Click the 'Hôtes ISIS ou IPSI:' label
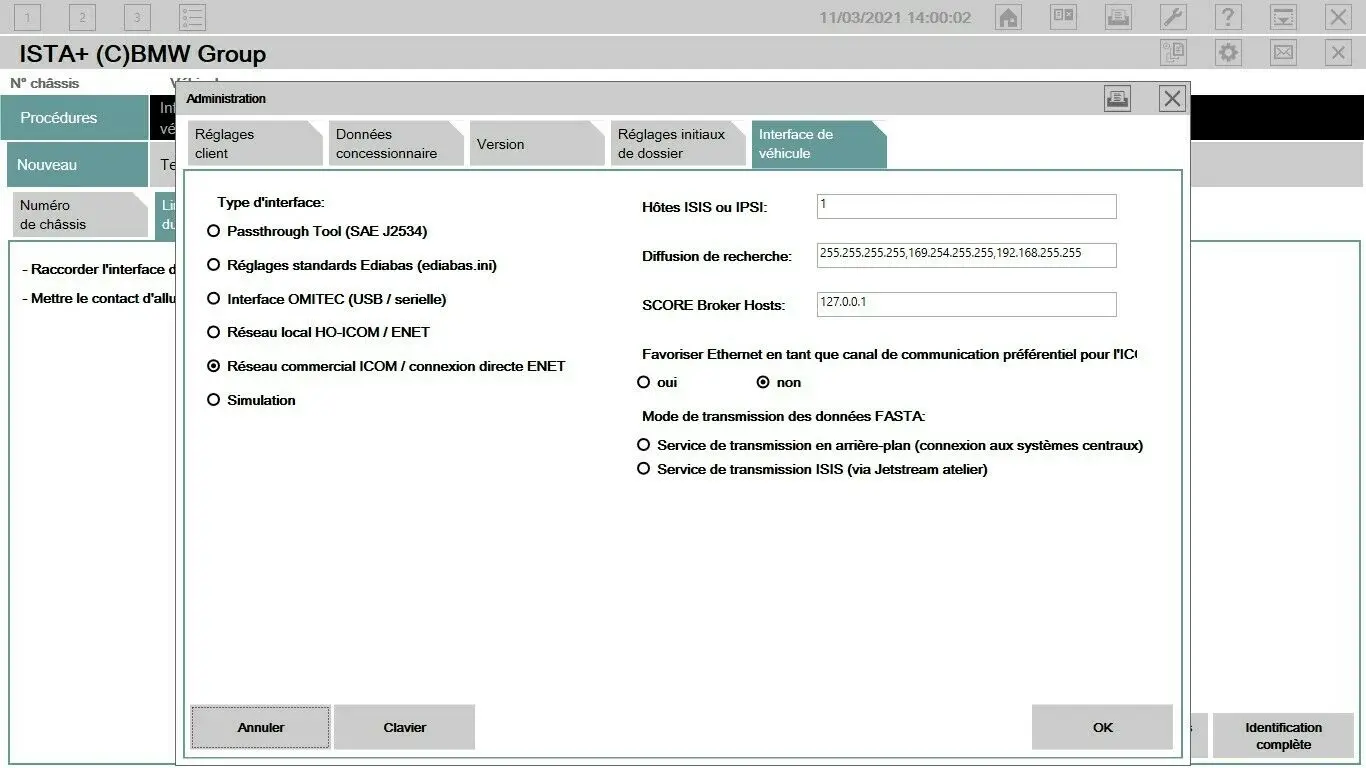 coord(705,207)
